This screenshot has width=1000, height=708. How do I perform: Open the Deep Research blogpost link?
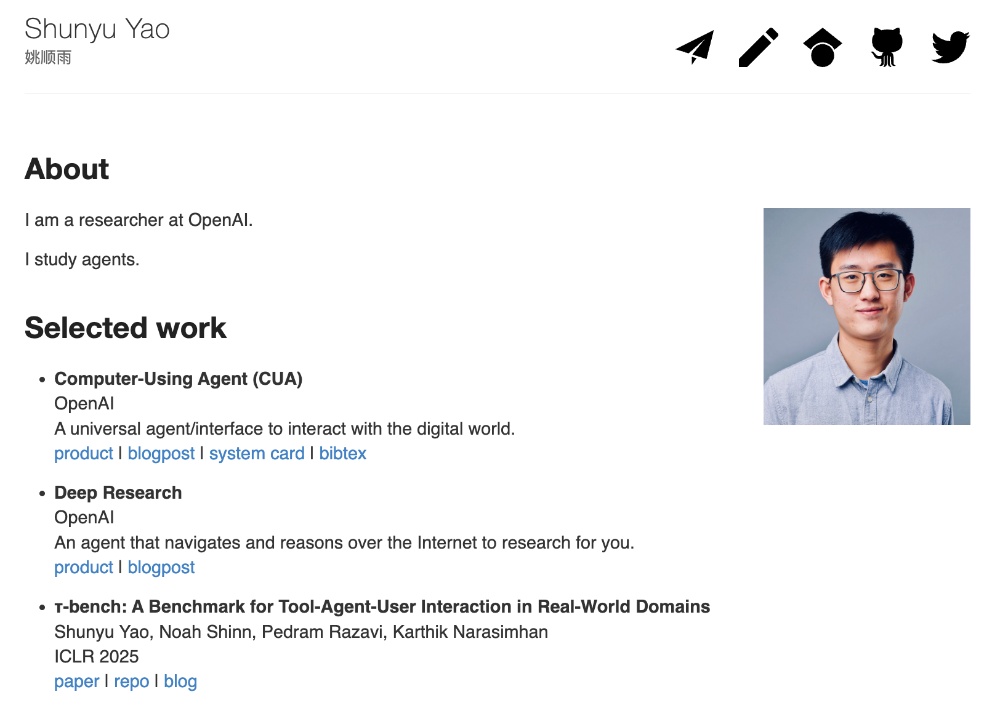[161, 567]
